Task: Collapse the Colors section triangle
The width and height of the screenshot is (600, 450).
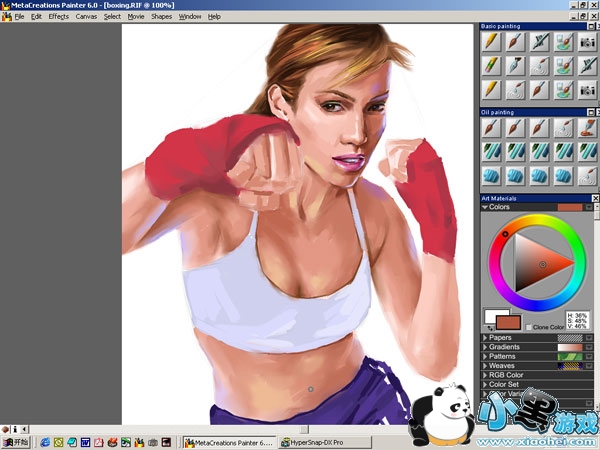Action: tap(485, 207)
